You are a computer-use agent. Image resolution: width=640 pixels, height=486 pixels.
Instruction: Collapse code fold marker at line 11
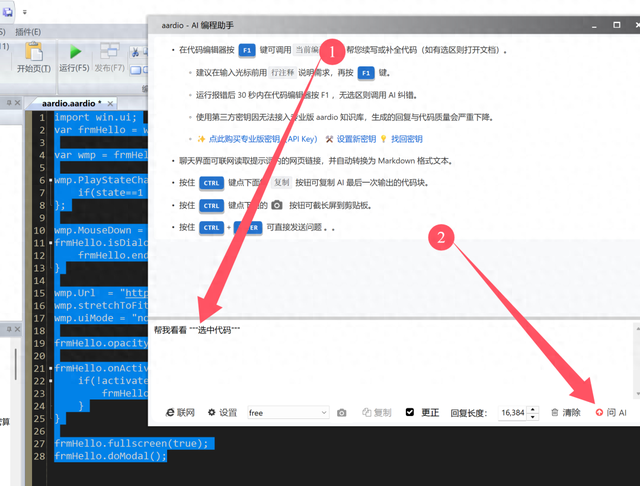(51, 243)
